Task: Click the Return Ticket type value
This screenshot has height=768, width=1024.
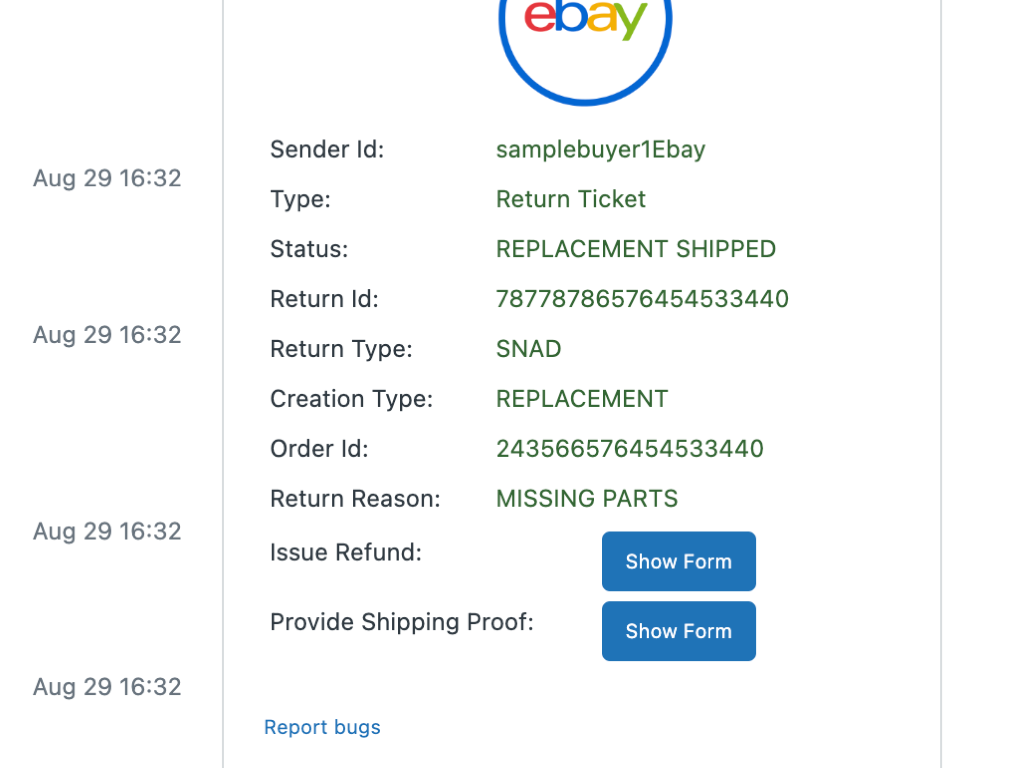Action: [570, 199]
